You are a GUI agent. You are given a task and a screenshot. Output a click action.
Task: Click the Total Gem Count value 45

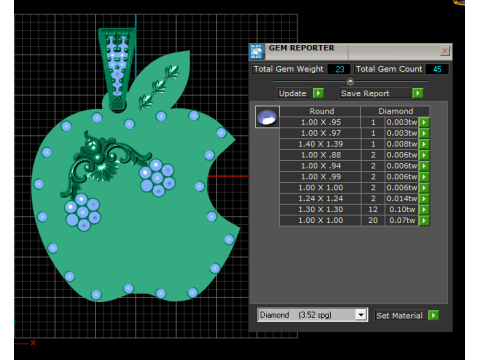437,69
